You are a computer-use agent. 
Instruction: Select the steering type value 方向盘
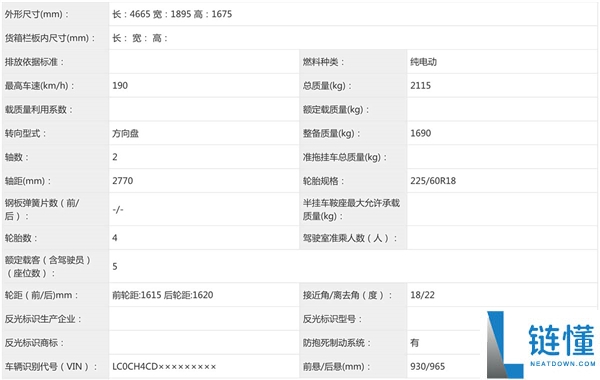pos(126,133)
